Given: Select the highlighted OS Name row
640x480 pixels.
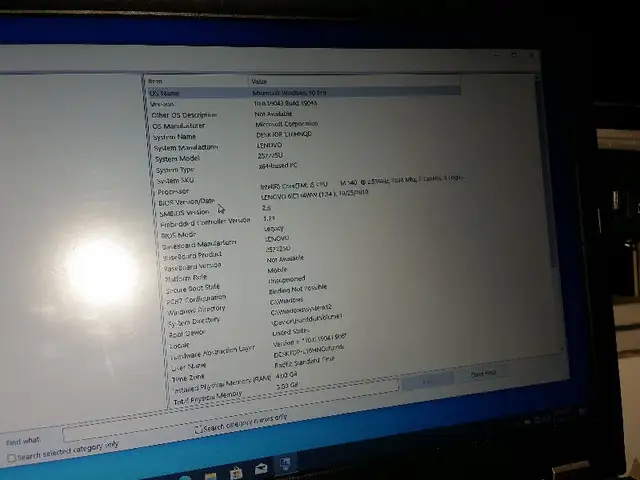Looking at the screenshot, I should click(x=304, y=93).
